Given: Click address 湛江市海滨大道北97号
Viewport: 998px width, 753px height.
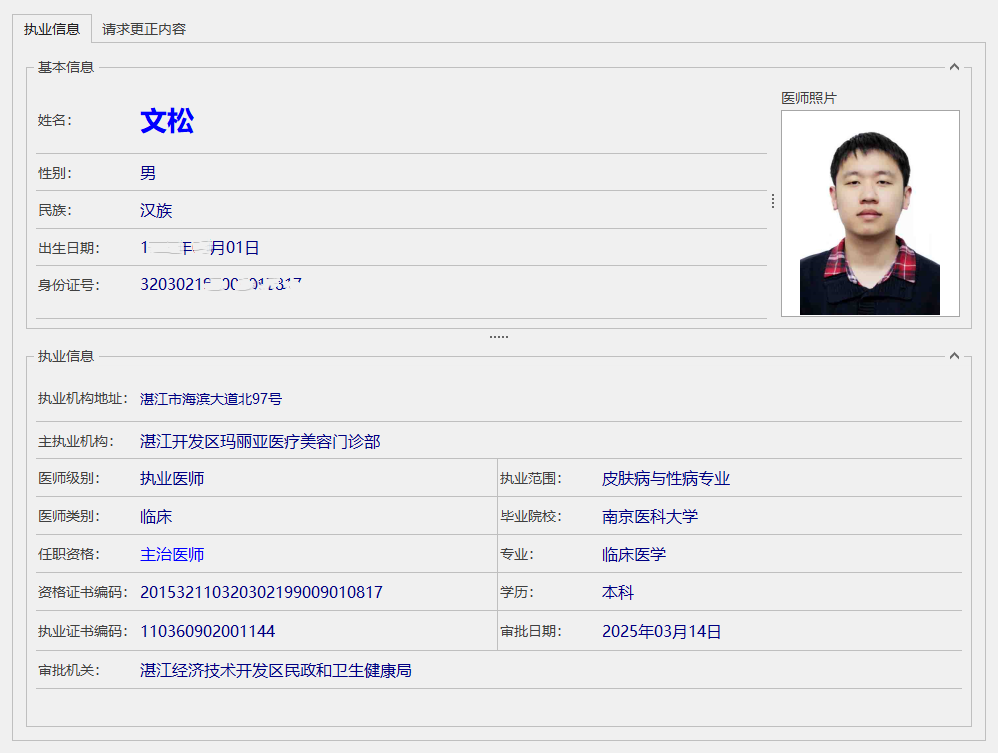Looking at the screenshot, I should pos(211,399).
